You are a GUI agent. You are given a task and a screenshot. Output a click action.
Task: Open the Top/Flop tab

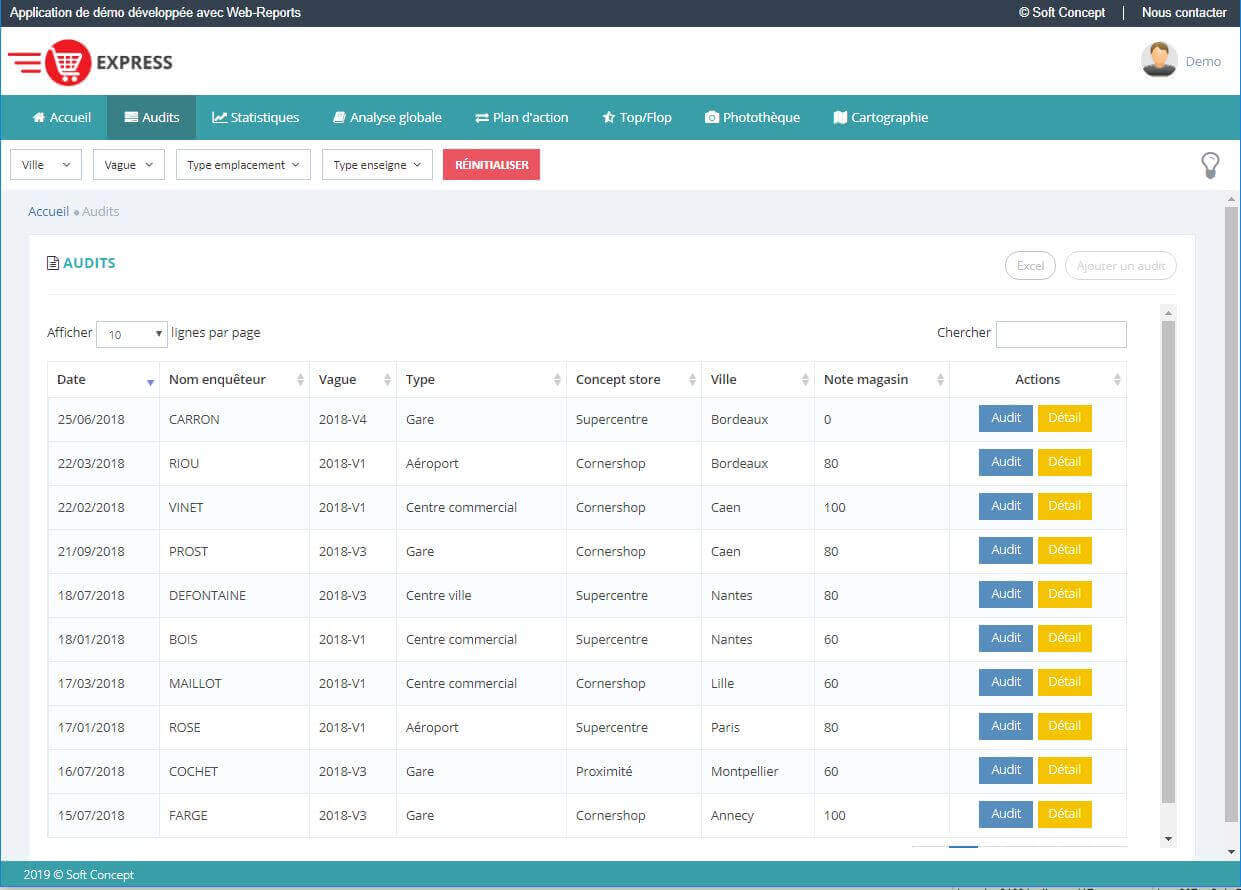point(637,118)
